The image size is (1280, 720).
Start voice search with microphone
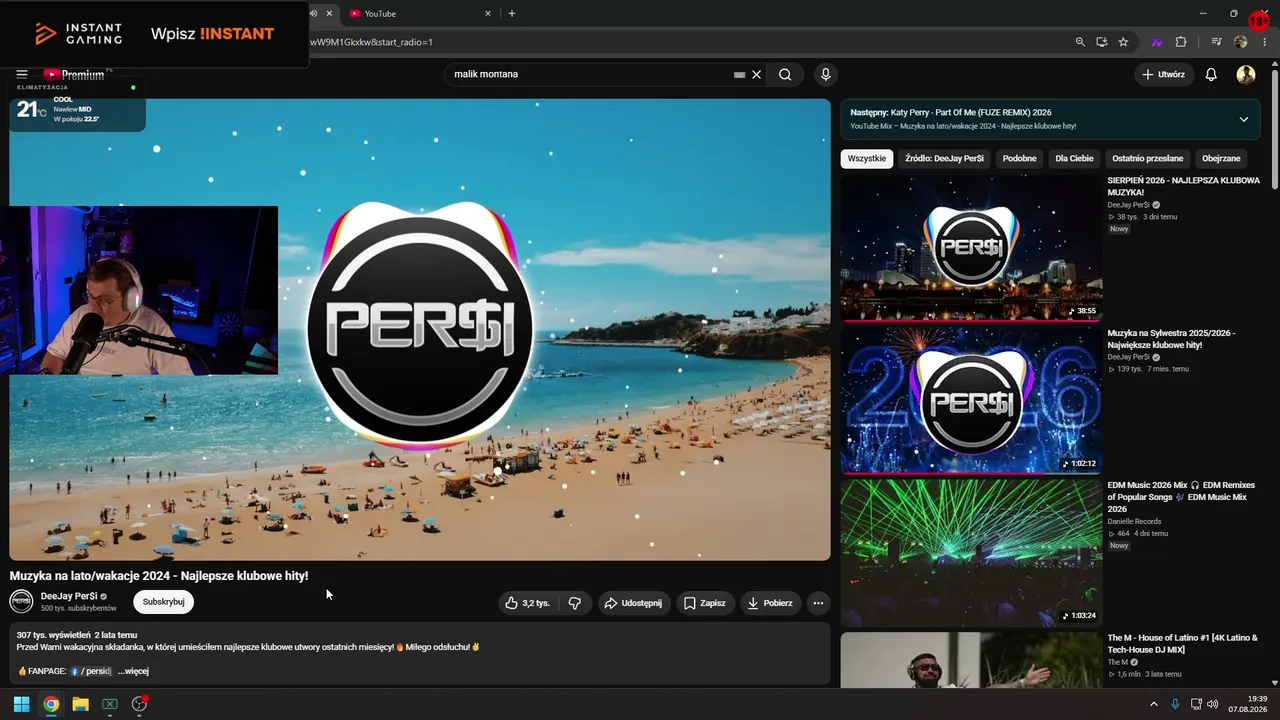[x=825, y=74]
